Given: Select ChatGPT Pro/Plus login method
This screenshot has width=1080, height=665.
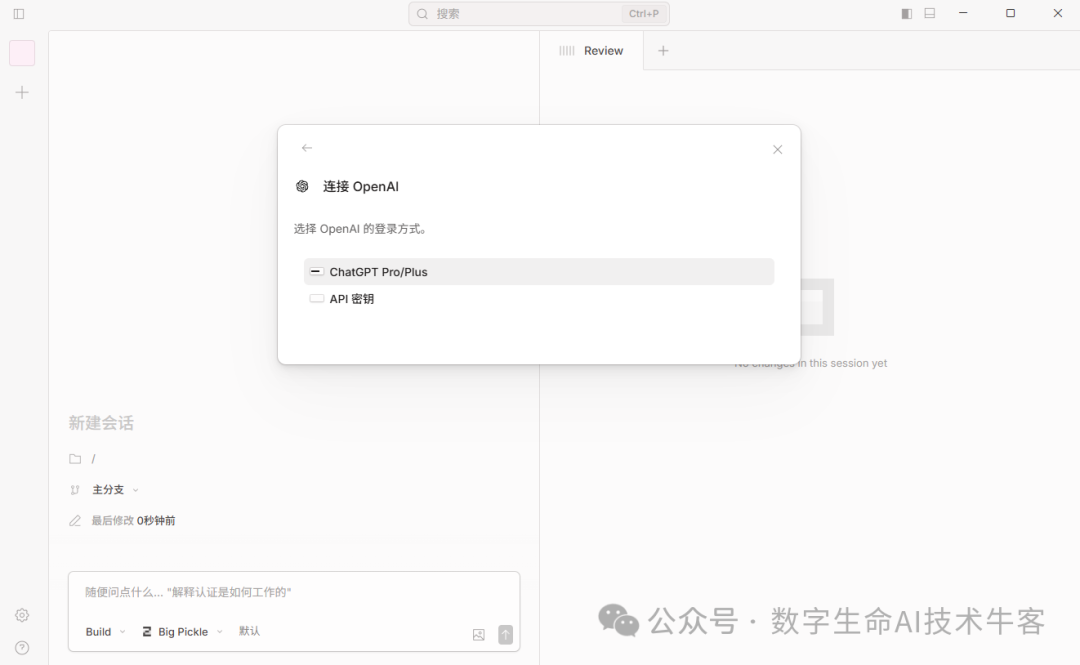Looking at the screenshot, I should [x=539, y=272].
